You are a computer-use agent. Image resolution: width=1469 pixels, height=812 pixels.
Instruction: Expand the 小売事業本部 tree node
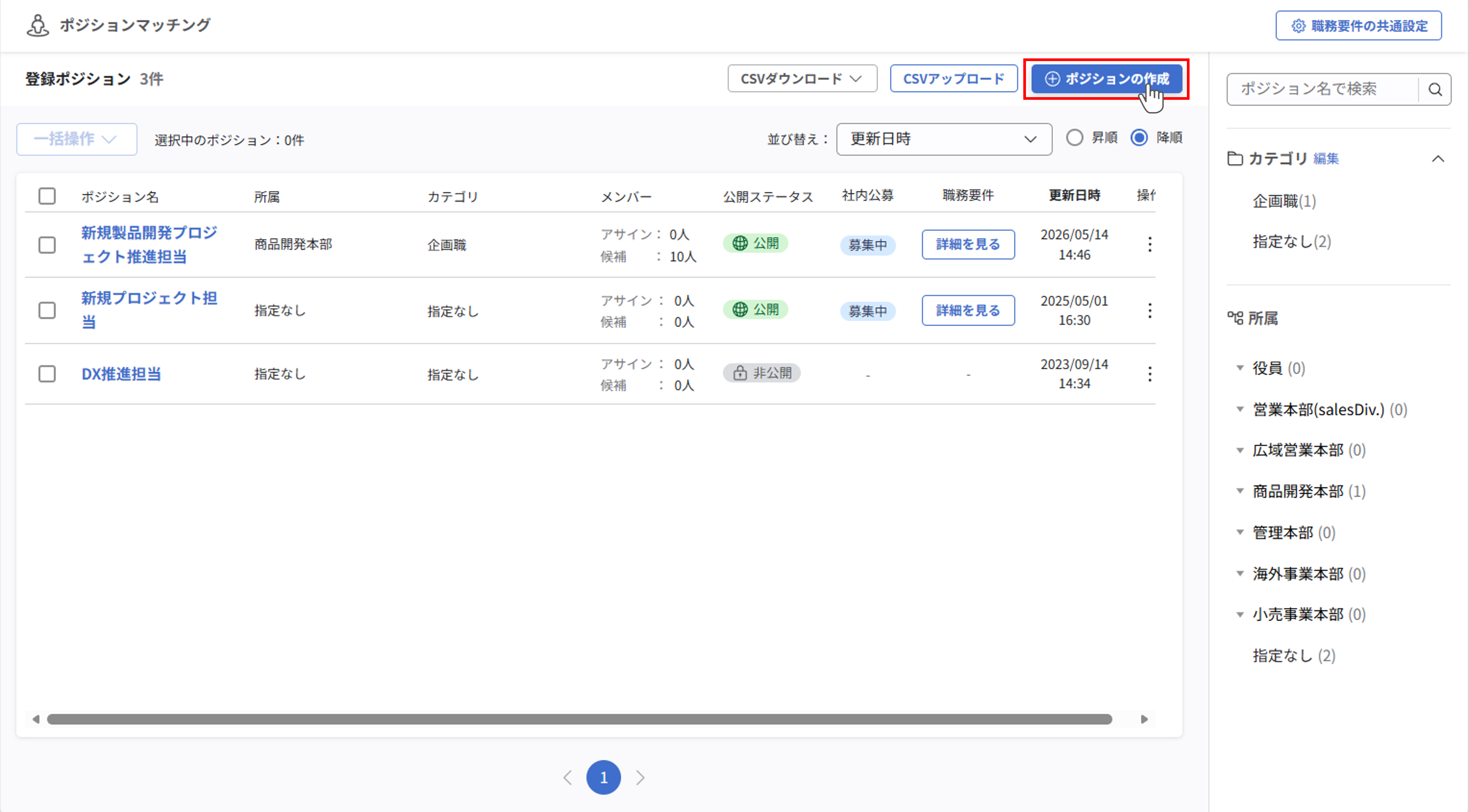[1239, 615]
